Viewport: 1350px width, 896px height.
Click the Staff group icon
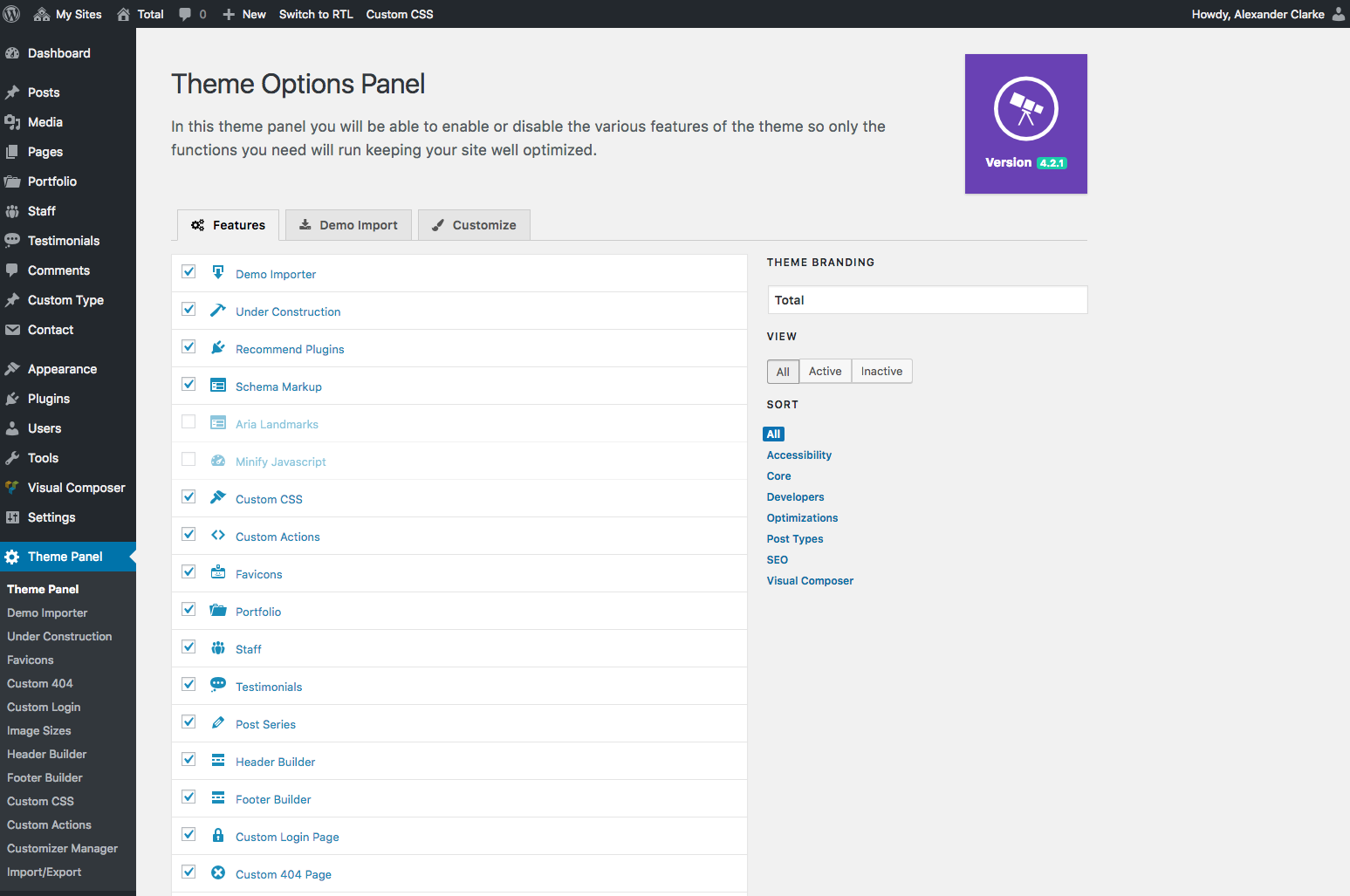coord(217,646)
